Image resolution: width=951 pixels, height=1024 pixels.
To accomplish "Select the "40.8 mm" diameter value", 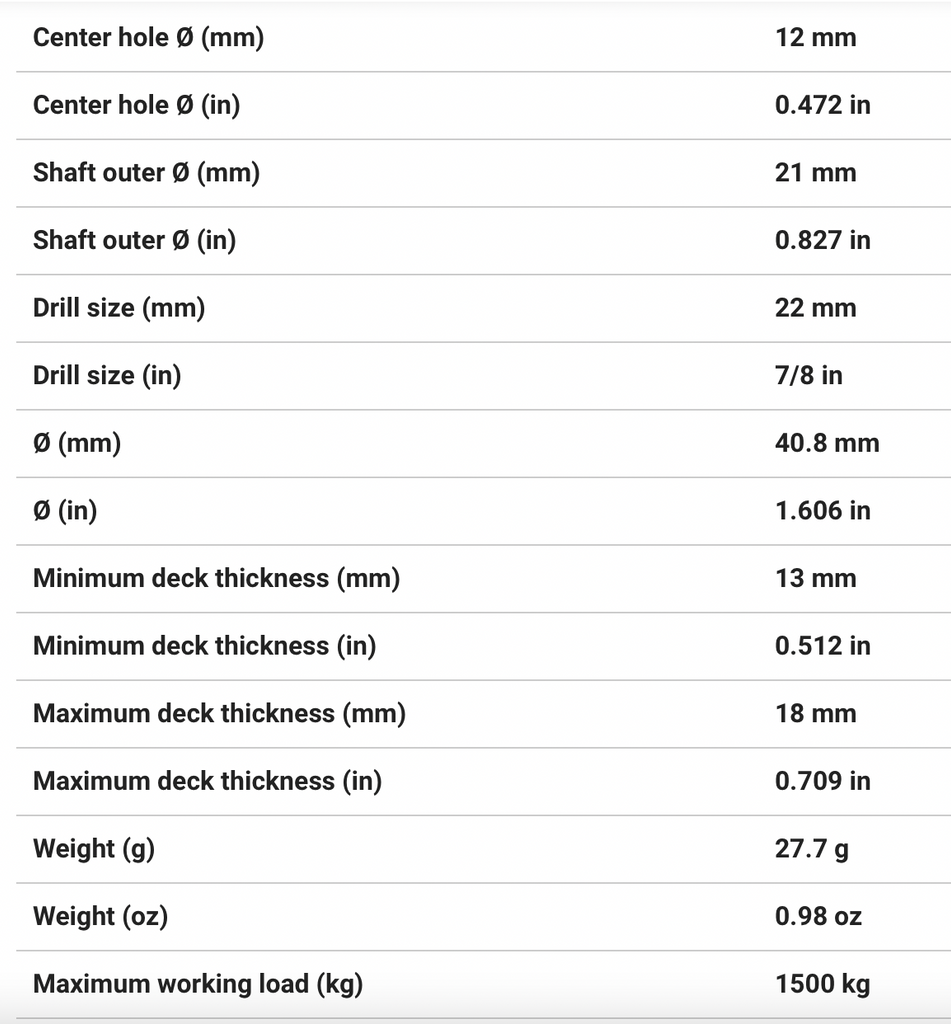I will (x=827, y=443).
